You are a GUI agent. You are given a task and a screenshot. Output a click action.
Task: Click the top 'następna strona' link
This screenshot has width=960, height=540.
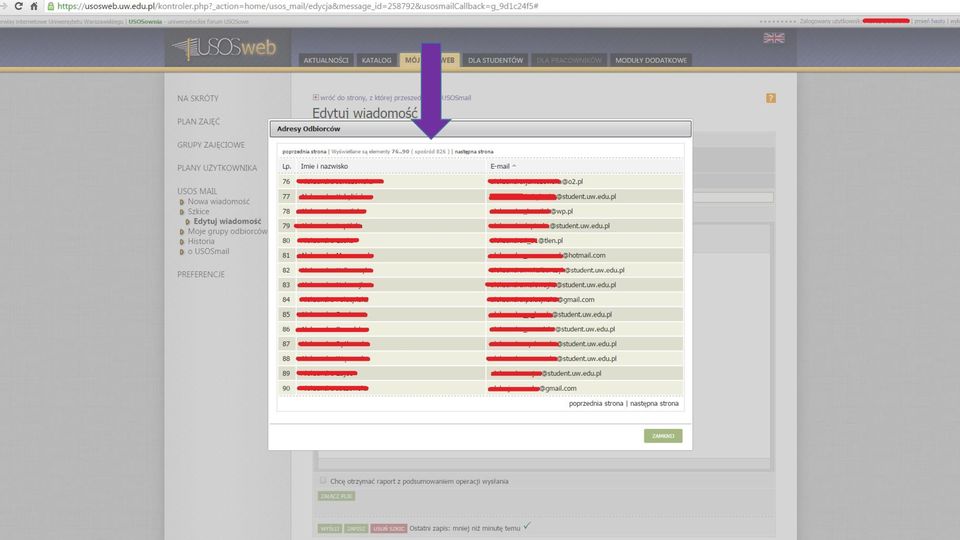click(x=474, y=151)
